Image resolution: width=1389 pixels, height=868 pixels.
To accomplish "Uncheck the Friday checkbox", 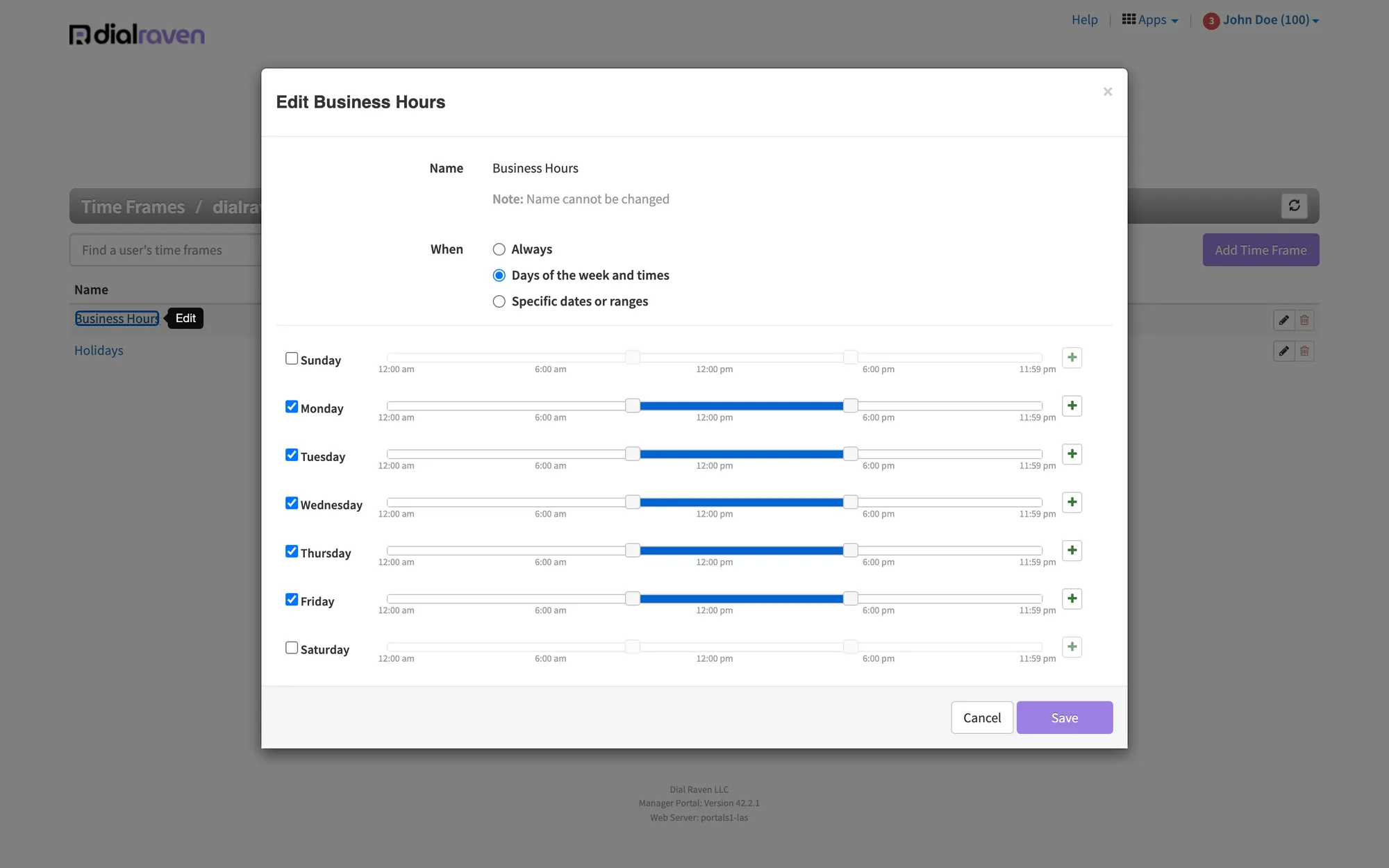I will tap(292, 599).
